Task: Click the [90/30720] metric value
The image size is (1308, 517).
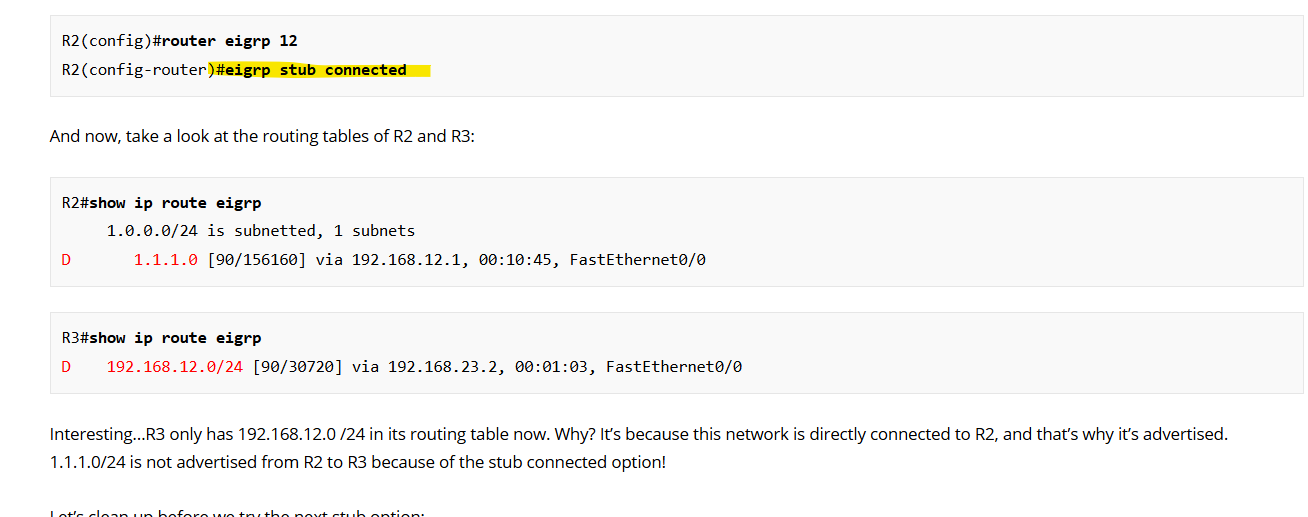Action: (x=298, y=367)
